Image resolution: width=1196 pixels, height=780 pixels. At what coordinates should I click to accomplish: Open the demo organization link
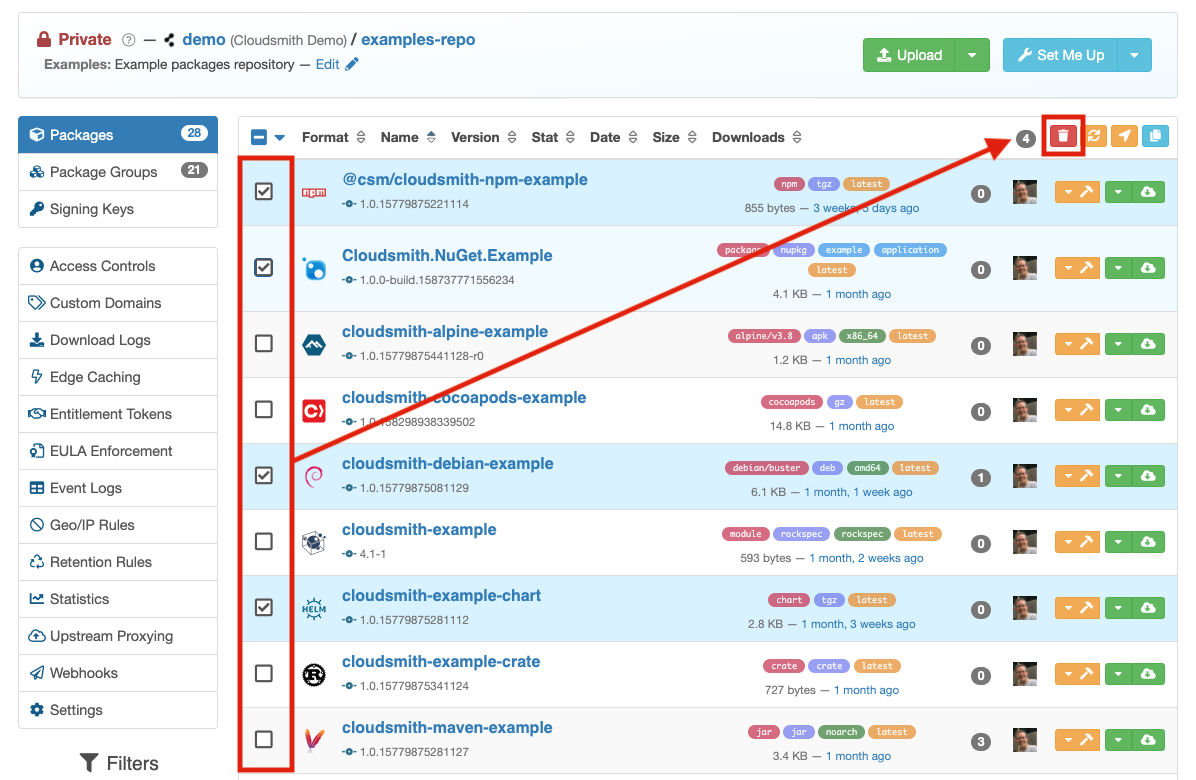tap(204, 40)
